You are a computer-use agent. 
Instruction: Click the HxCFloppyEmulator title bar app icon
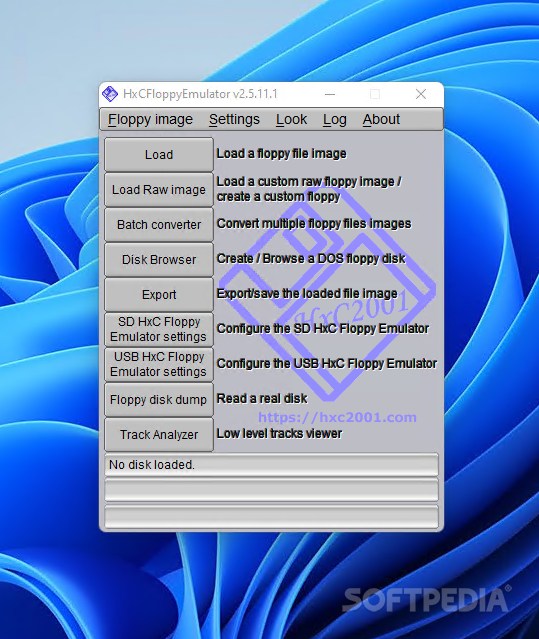click(x=110, y=94)
